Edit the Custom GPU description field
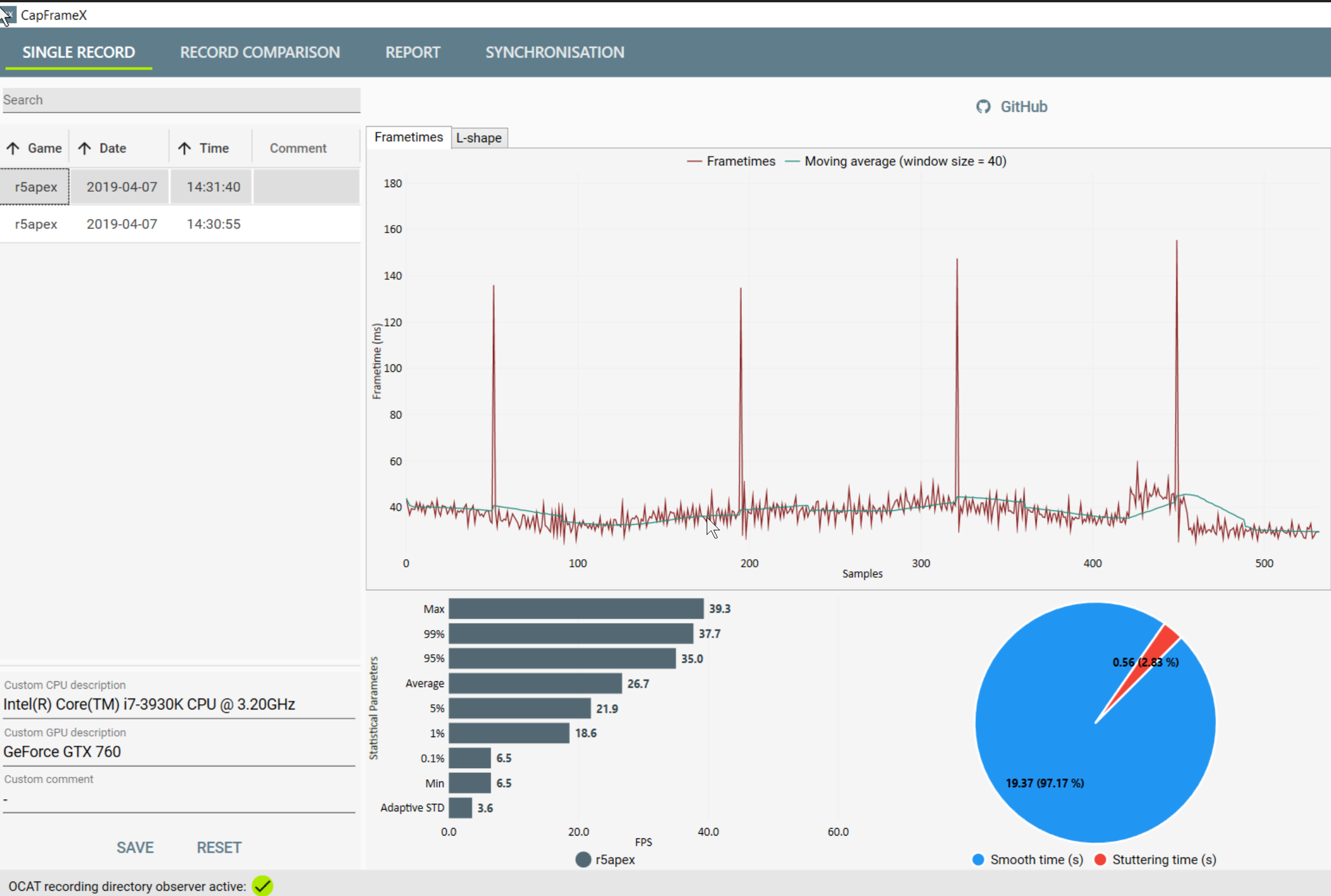The width and height of the screenshot is (1331, 896). tap(179, 751)
